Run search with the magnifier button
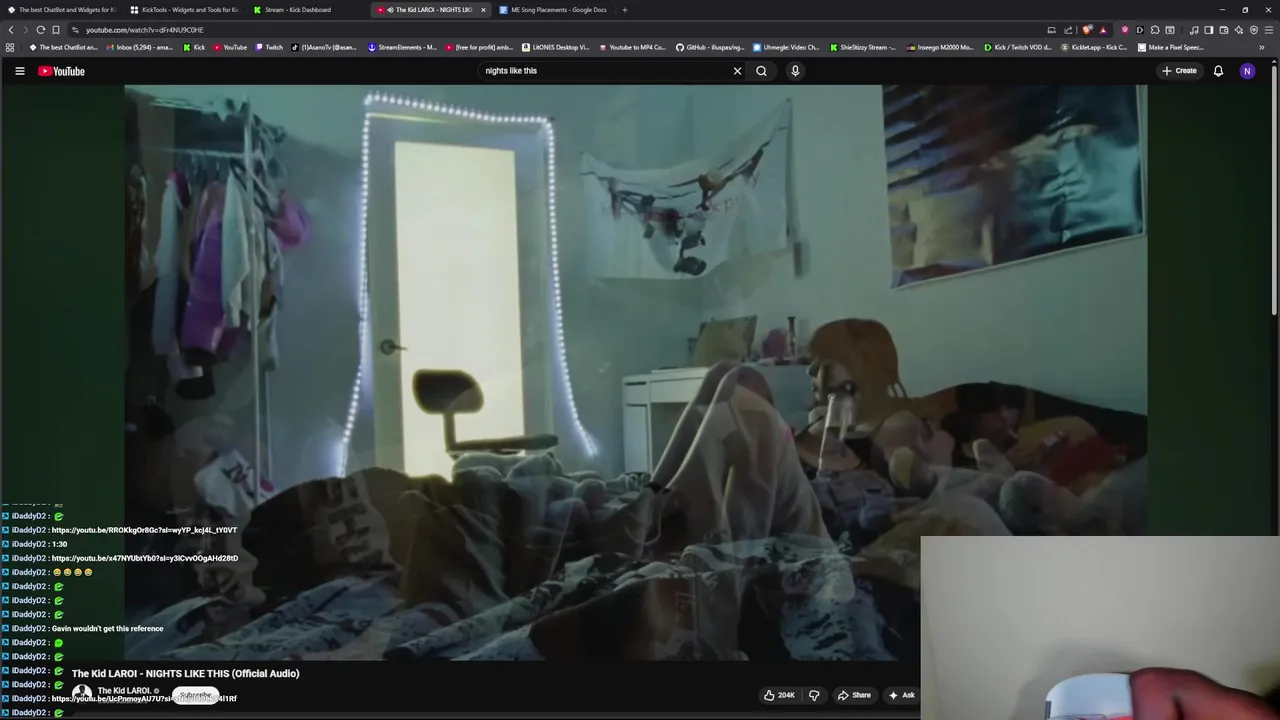 pyautogui.click(x=761, y=71)
